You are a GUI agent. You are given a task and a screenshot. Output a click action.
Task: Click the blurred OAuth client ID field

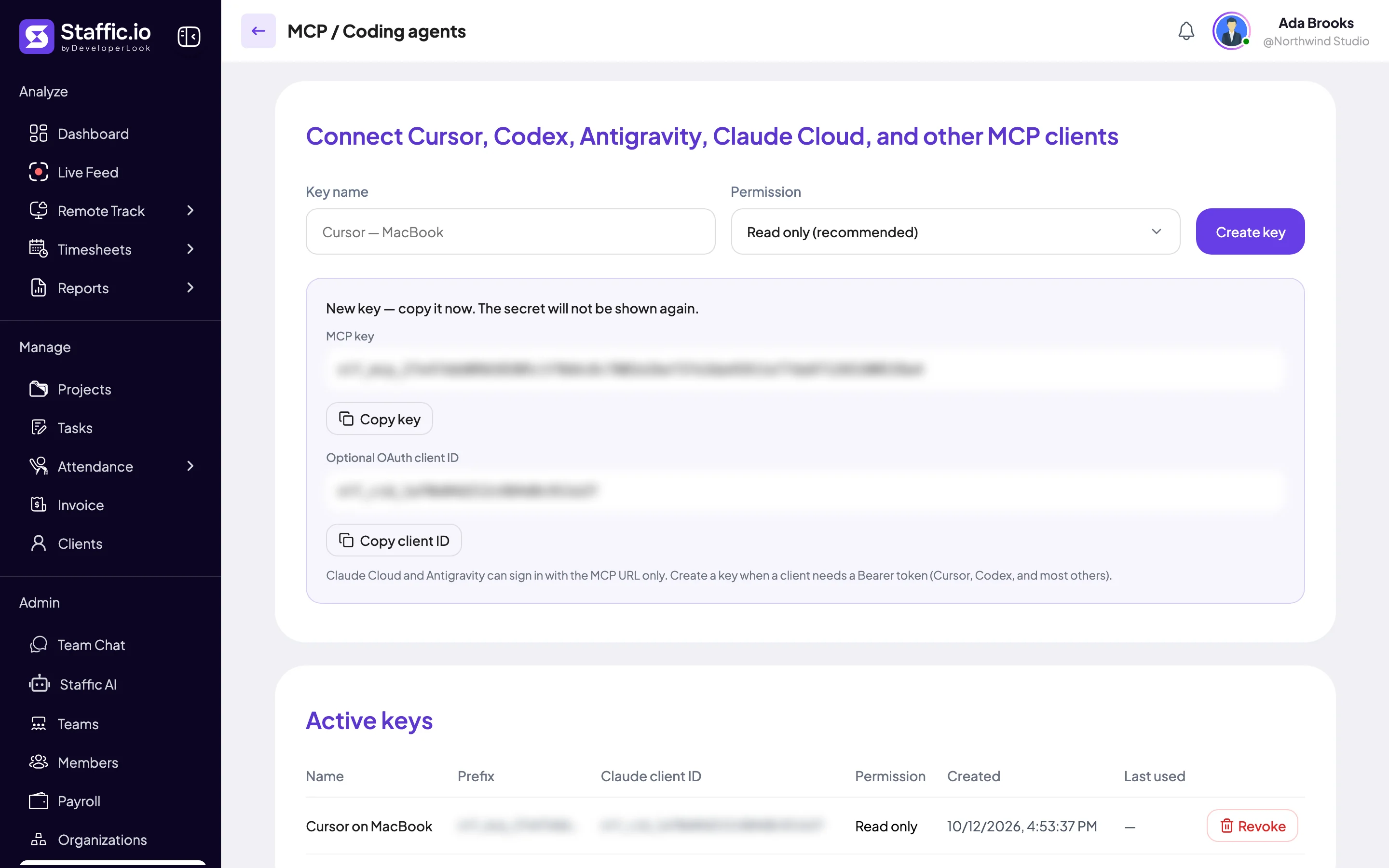coord(804,491)
